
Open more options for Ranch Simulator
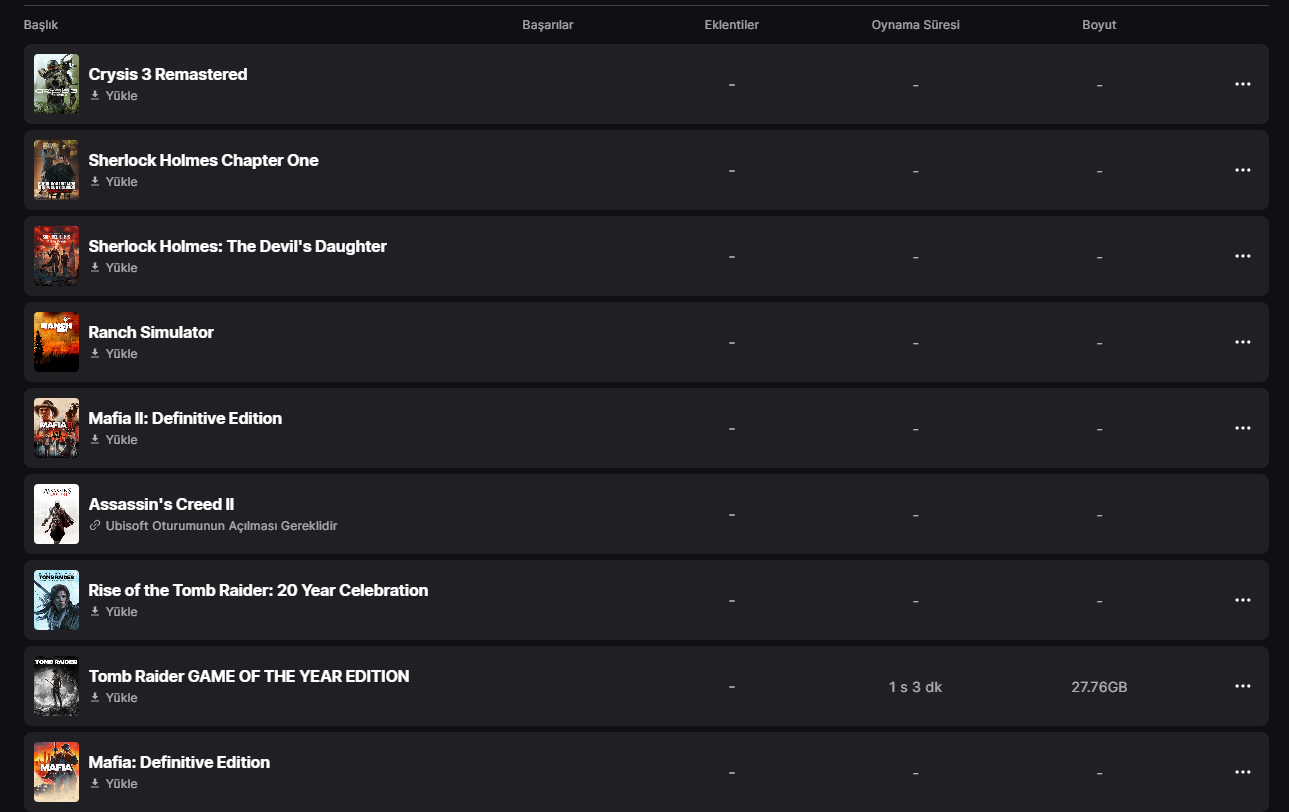tap(1243, 342)
